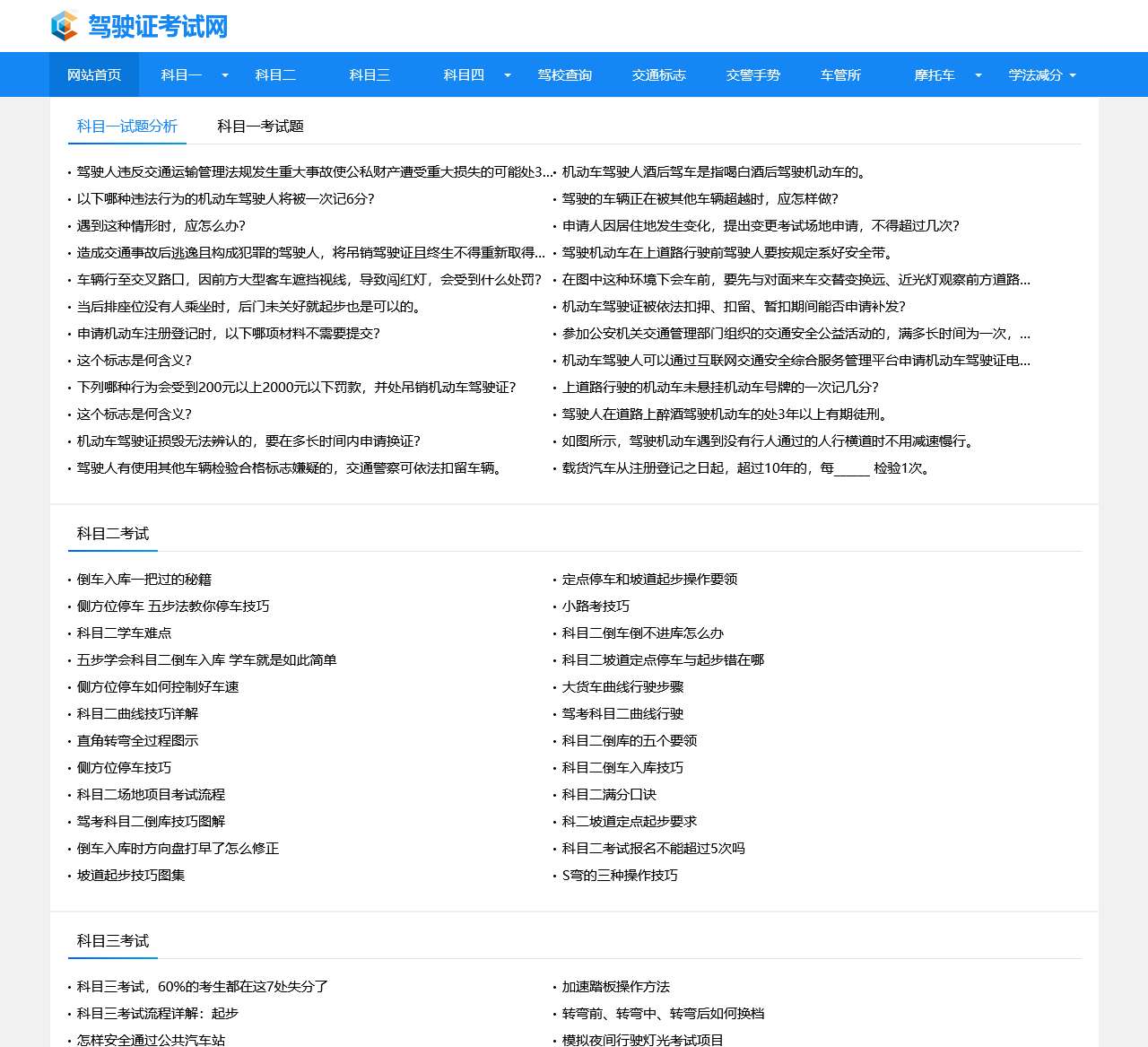
Task: Open the 科目三考试 section heading
Action: tap(113, 941)
